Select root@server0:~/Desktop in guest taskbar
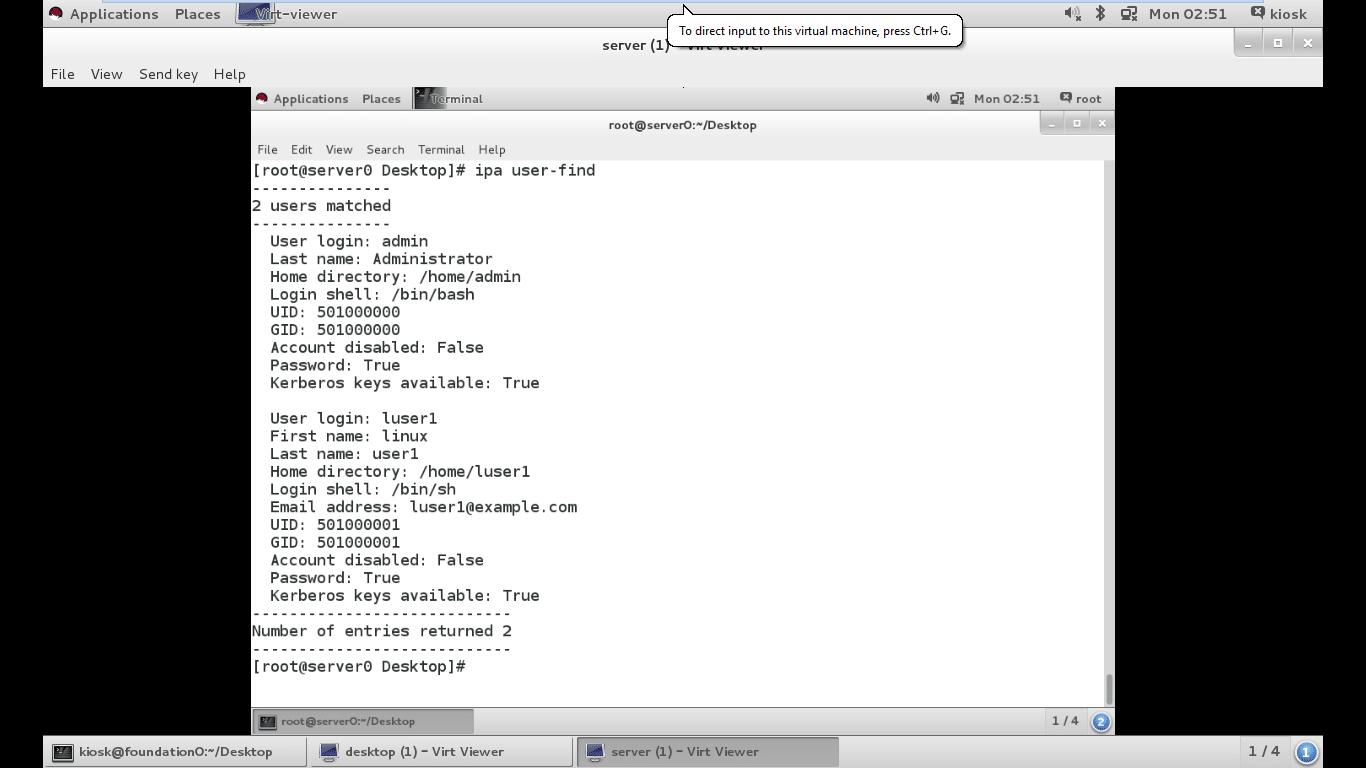The width and height of the screenshot is (1366, 768). coord(363,721)
